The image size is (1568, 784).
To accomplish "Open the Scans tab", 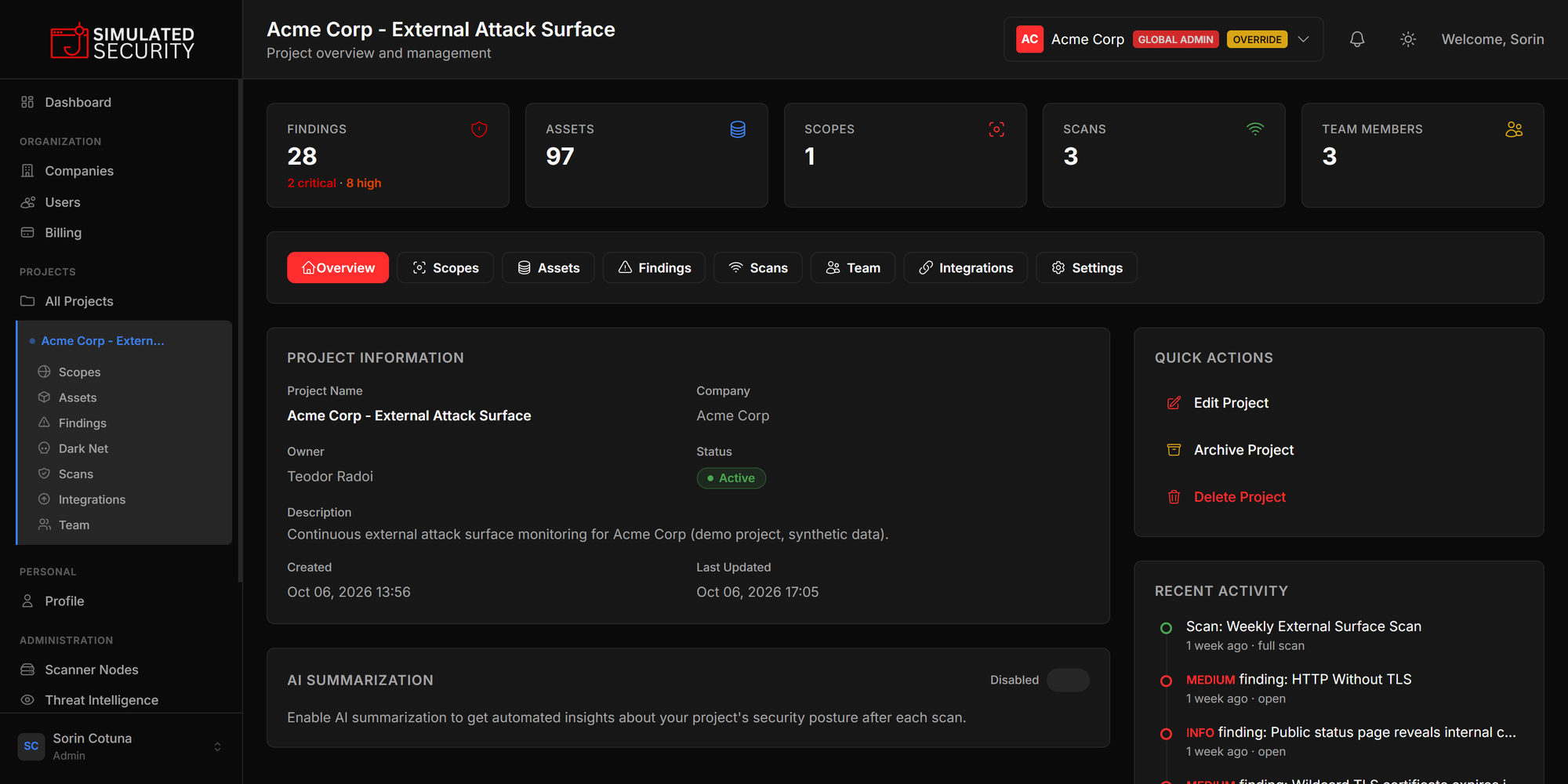I will (758, 268).
